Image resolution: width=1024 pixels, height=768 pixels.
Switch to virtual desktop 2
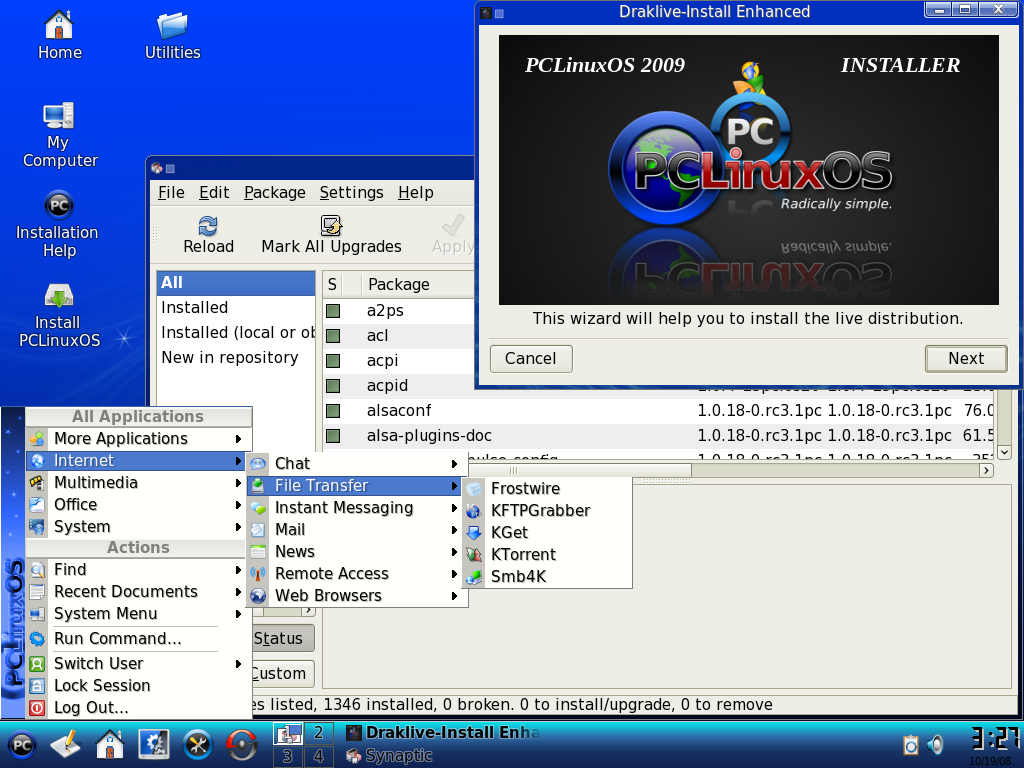tap(318, 733)
